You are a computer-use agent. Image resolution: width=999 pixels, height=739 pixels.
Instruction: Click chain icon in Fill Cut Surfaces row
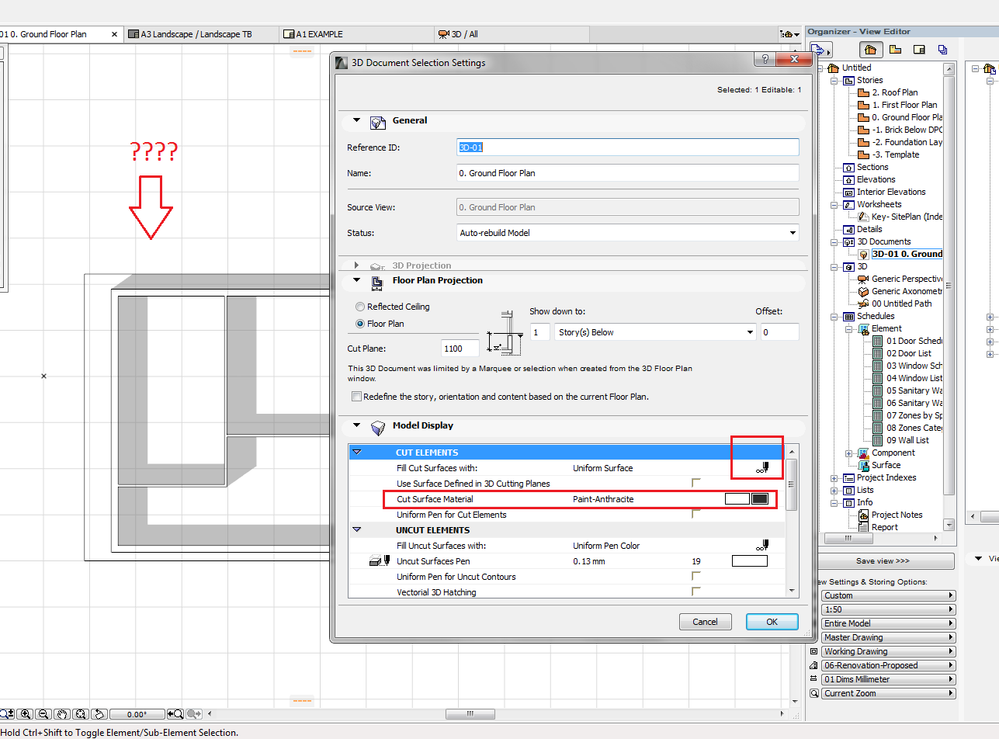coord(763,468)
